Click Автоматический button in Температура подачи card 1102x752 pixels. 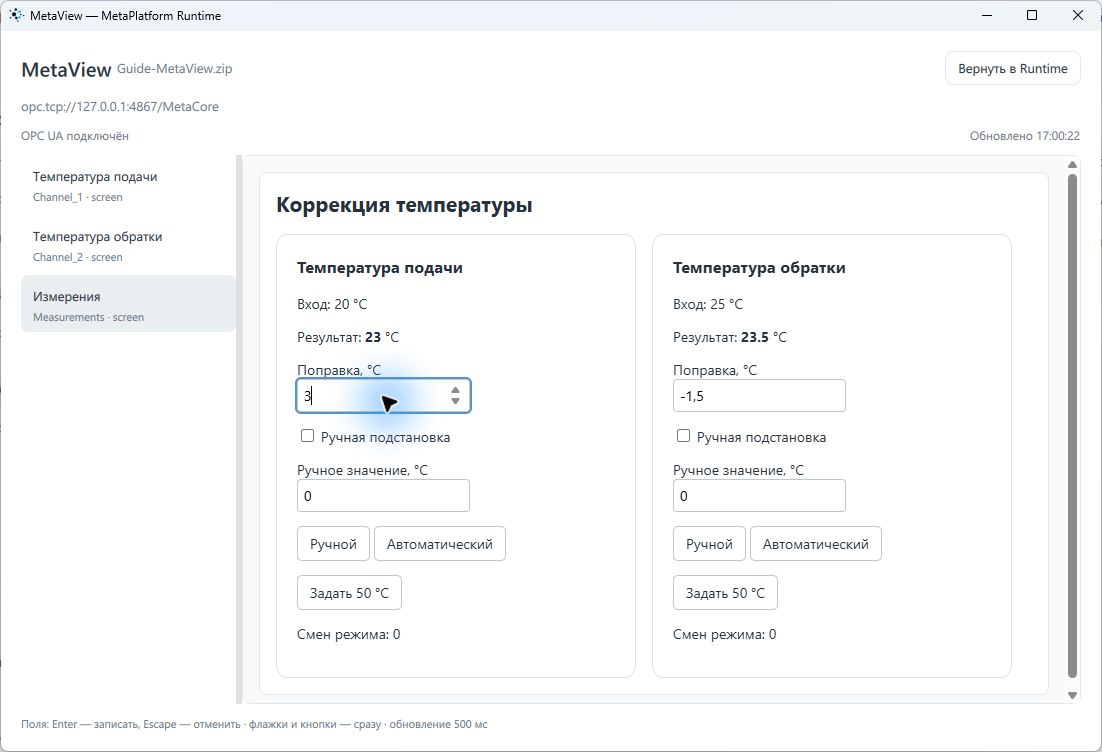[x=439, y=543]
